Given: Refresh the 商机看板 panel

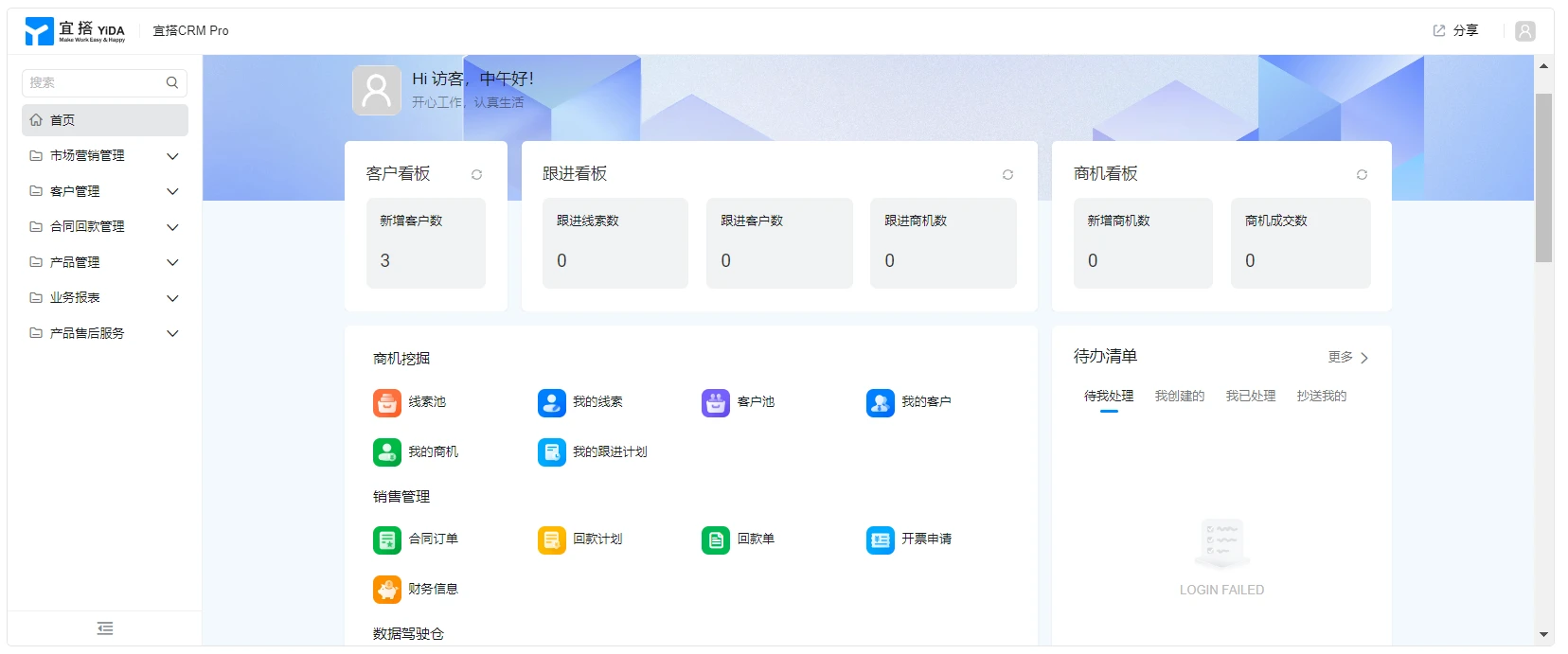Looking at the screenshot, I should tap(1363, 175).
